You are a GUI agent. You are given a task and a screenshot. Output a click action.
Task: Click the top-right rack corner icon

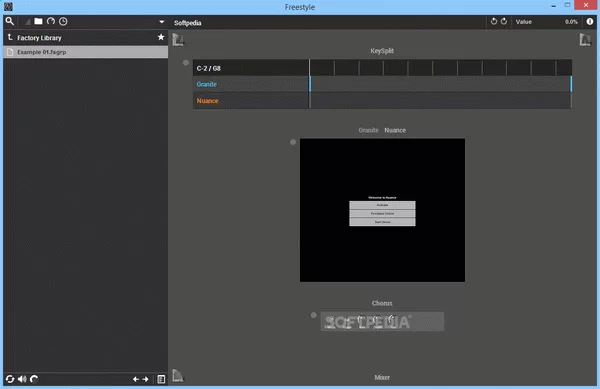(x=585, y=39)
